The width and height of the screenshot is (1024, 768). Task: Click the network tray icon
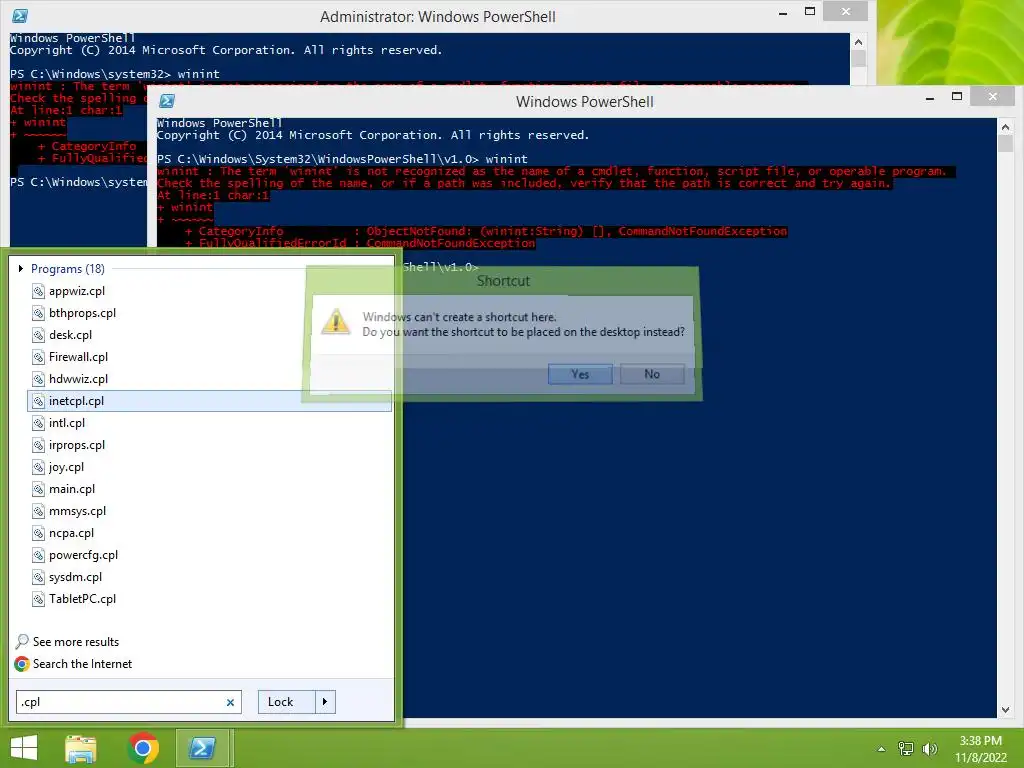pyautogui.click(x=906, y=749)
